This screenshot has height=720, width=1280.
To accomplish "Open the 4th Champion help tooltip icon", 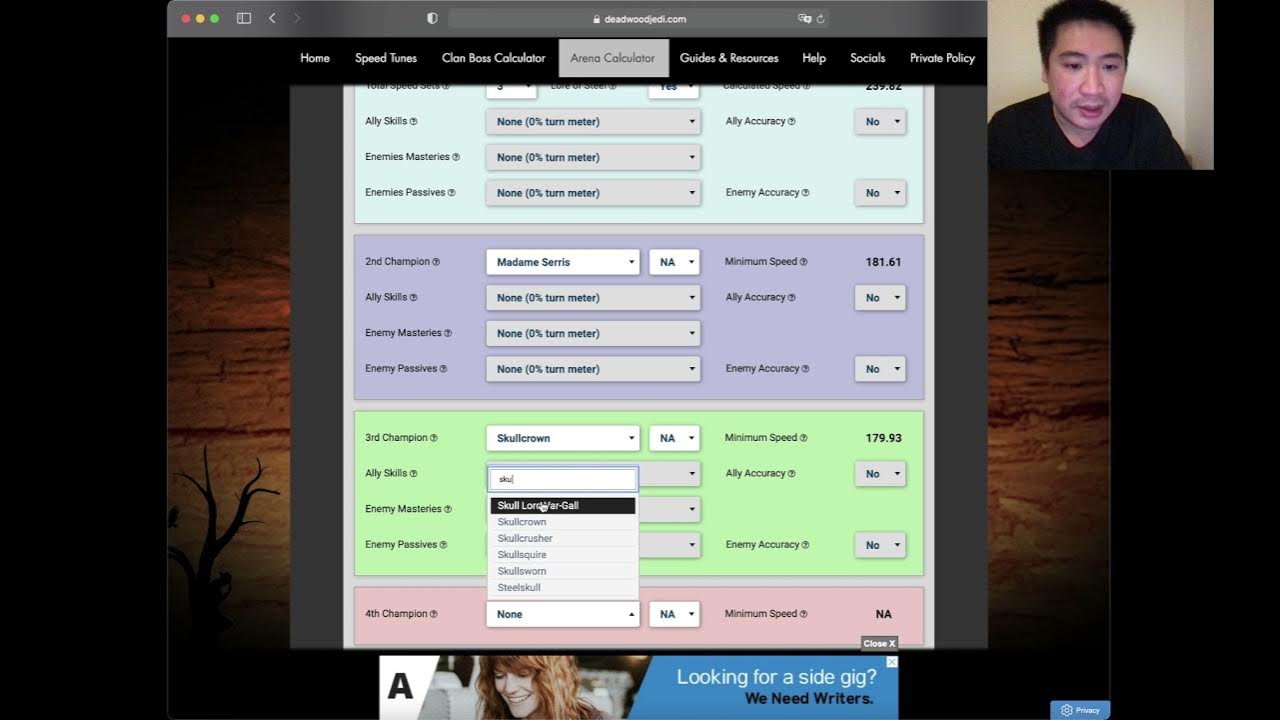I will [433, 614].
